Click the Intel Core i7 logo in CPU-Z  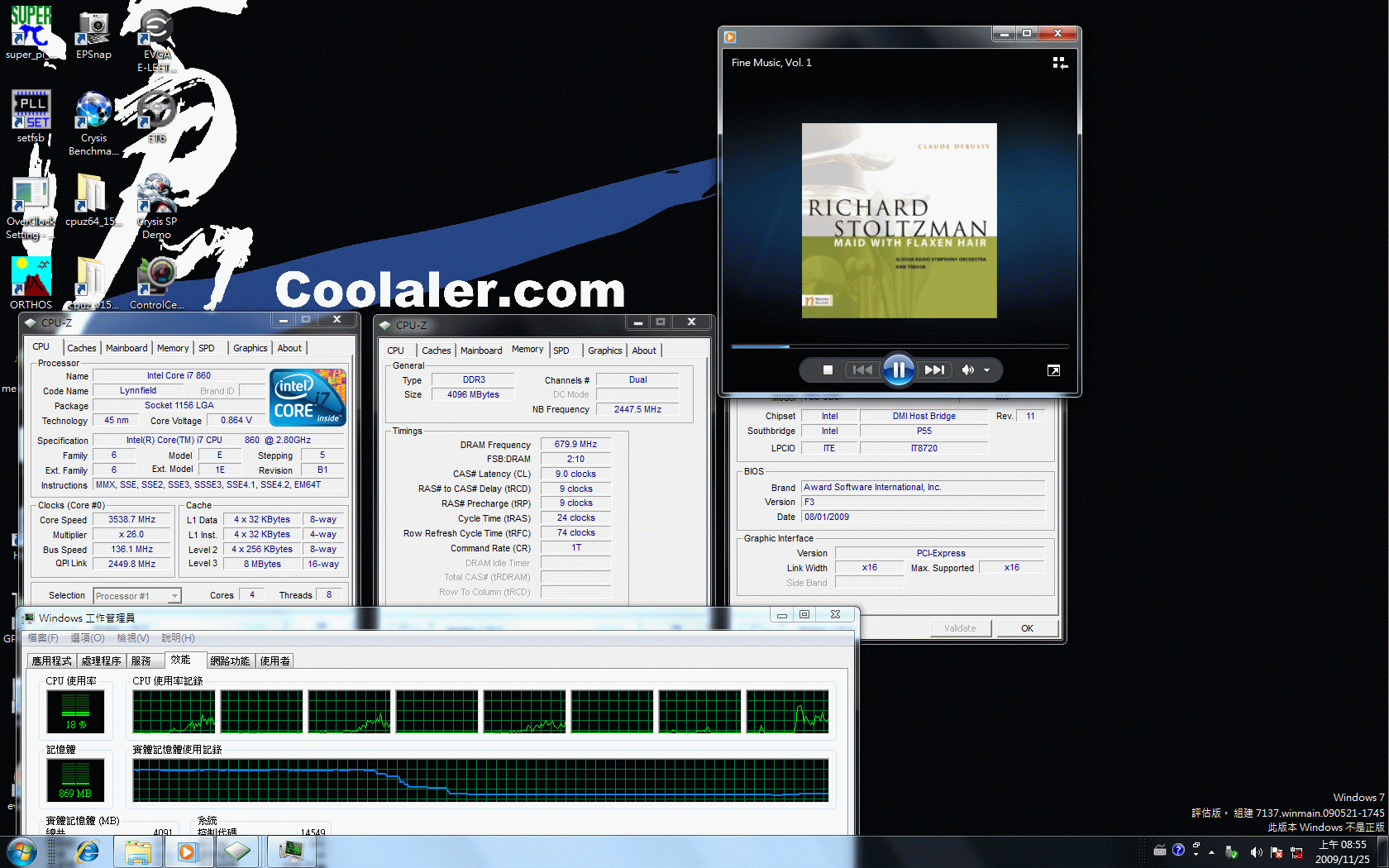coord(308,398)
